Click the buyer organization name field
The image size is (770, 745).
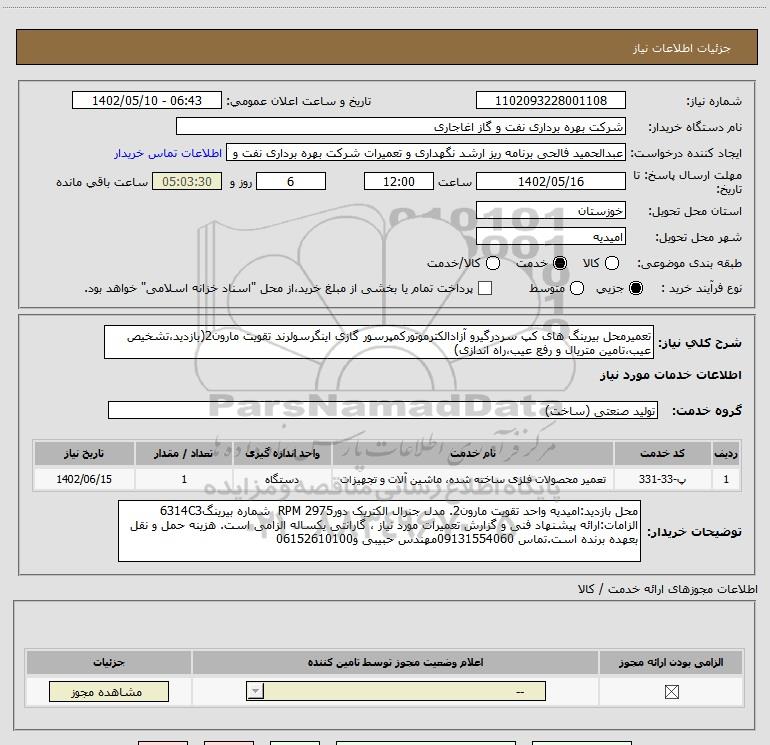coord(401,126)
